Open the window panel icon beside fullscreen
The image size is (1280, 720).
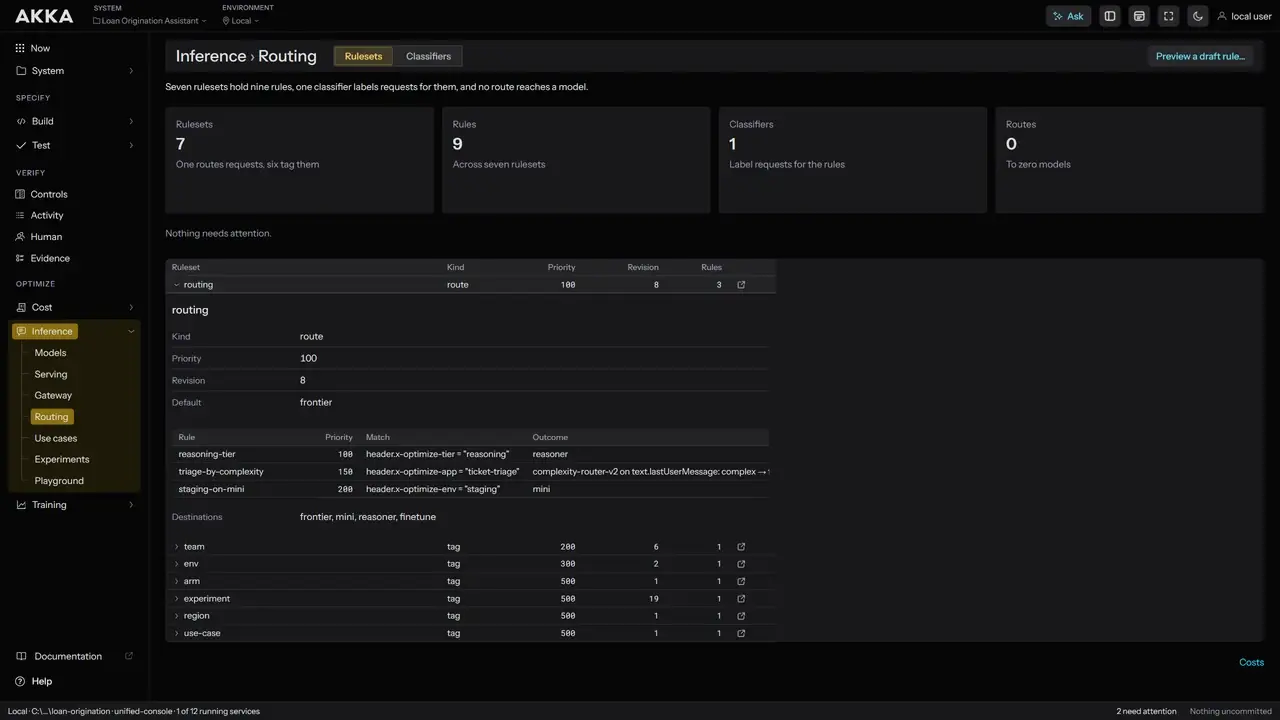point(1139,16)
